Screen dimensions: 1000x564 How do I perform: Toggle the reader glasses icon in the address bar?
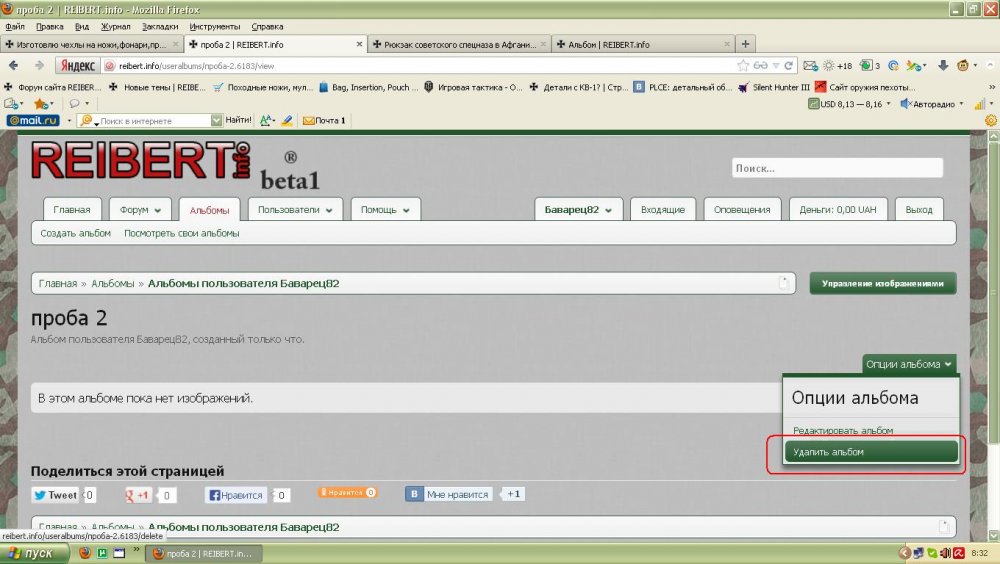[x=760, y=66]
